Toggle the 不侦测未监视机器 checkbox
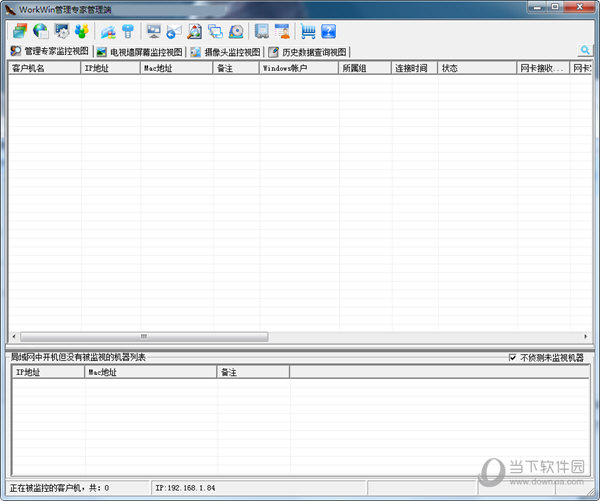 tap(513, 357)
